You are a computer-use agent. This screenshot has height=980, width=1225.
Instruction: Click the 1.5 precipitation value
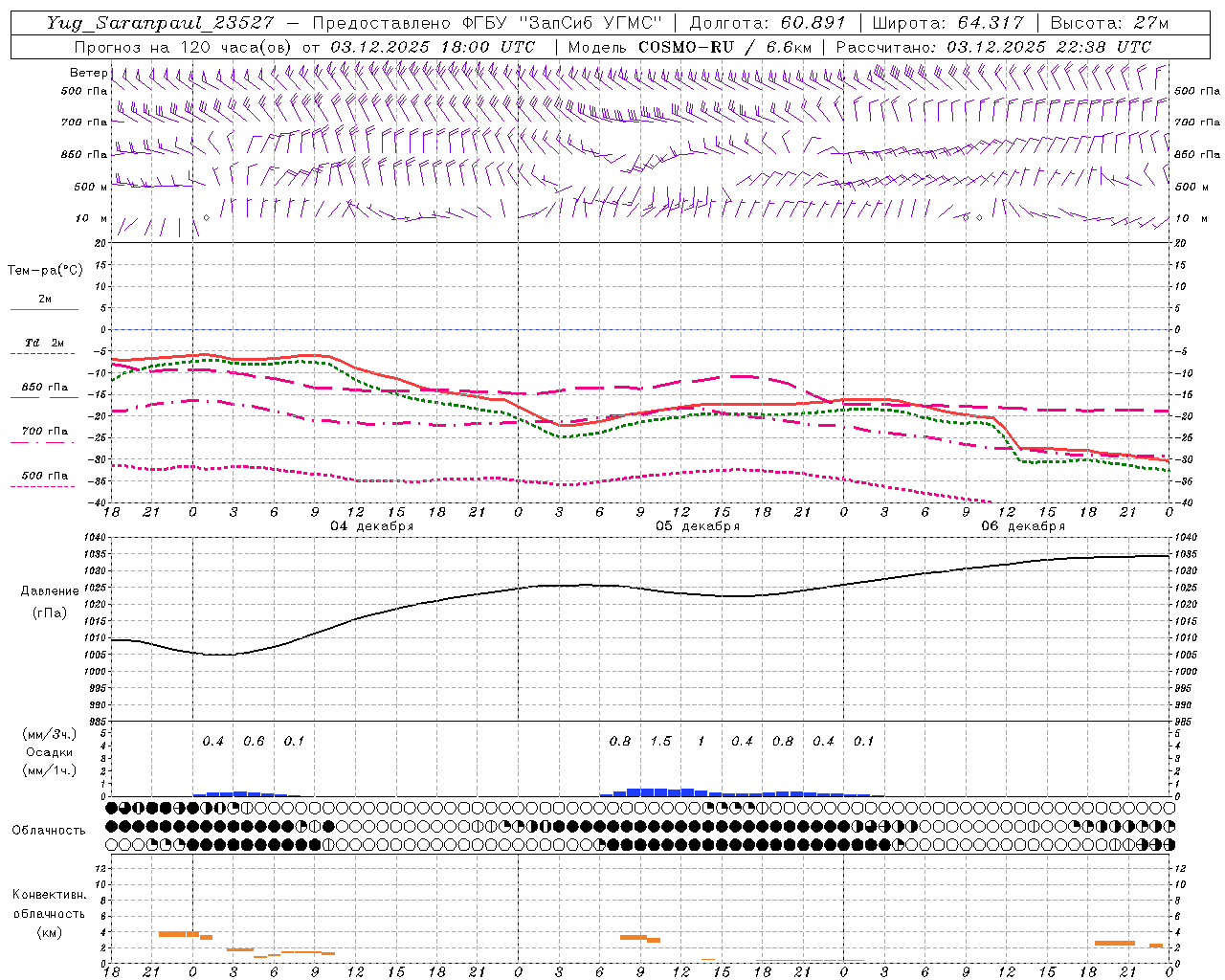point(660,741)
